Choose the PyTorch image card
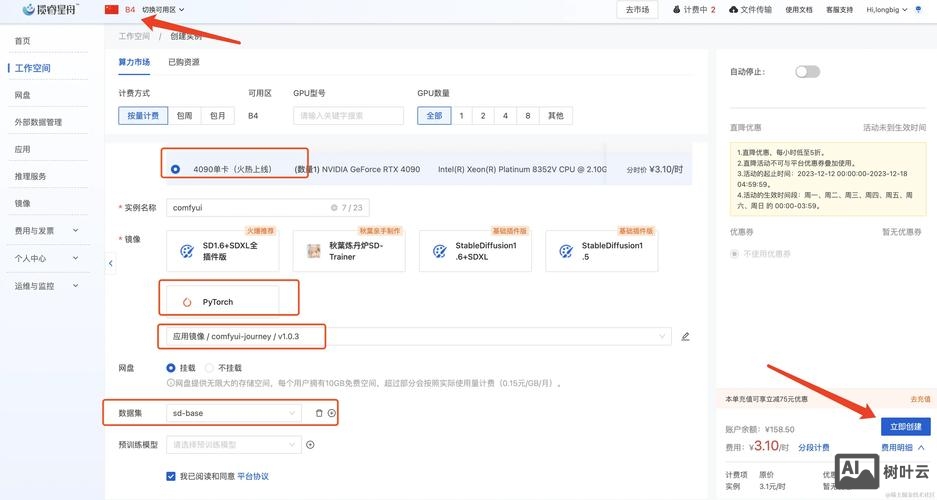This screenshot has height=500, width=937. tap(223, 300)
